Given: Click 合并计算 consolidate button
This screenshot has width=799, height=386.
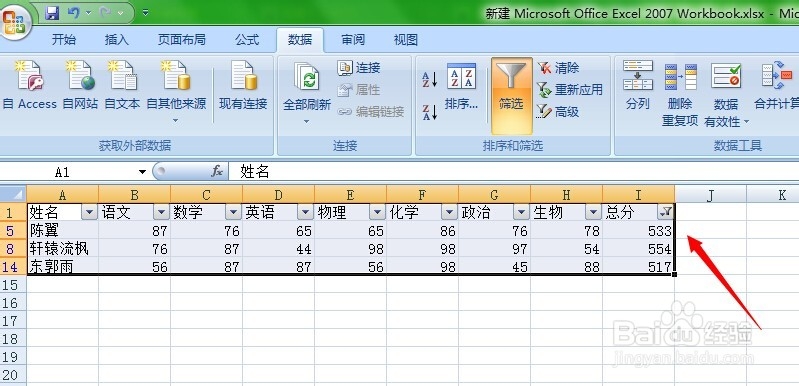Looking at the screenshot, I should coord(777,85).
